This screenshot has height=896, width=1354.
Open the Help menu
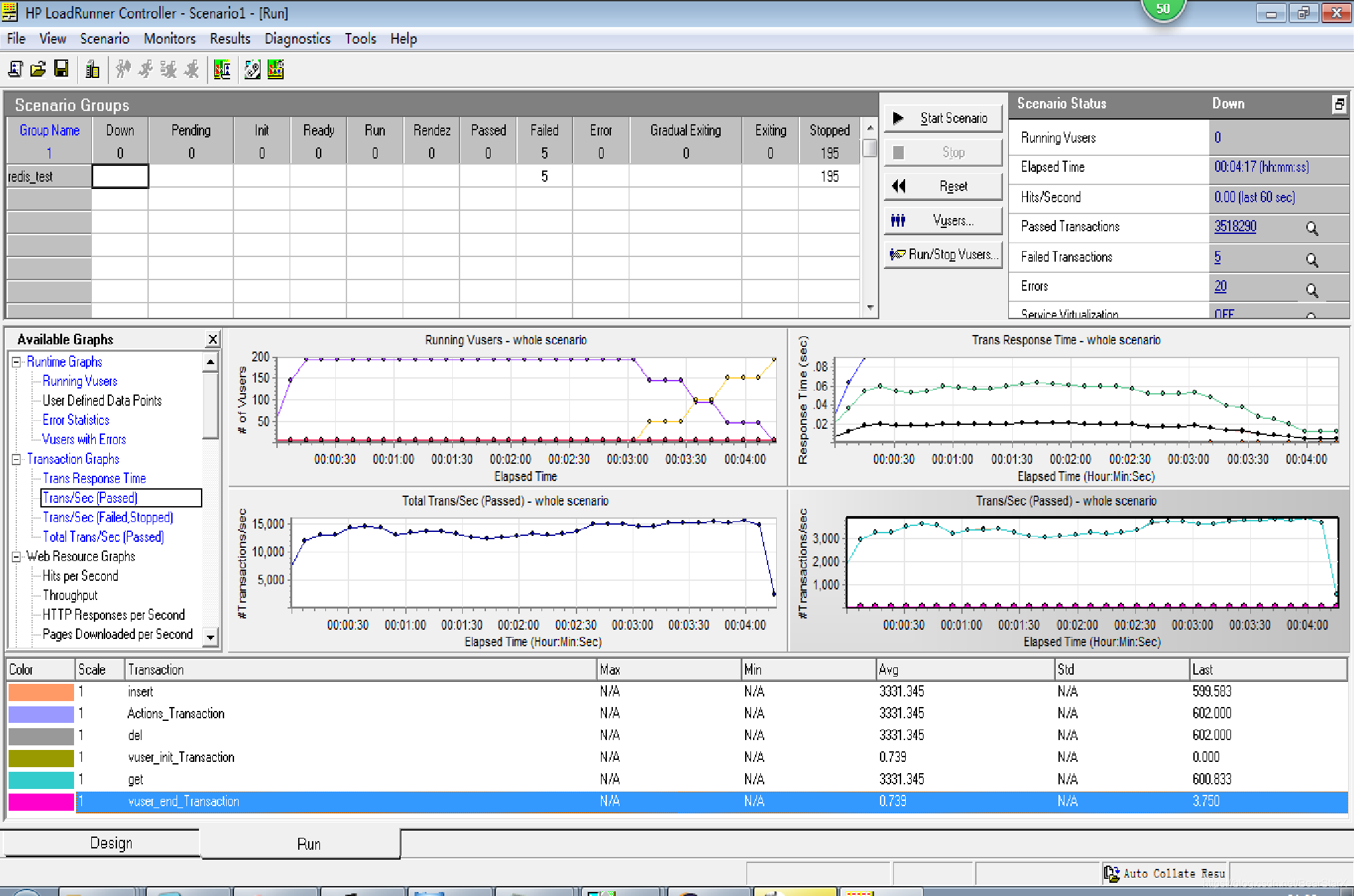tap(403, 39)
